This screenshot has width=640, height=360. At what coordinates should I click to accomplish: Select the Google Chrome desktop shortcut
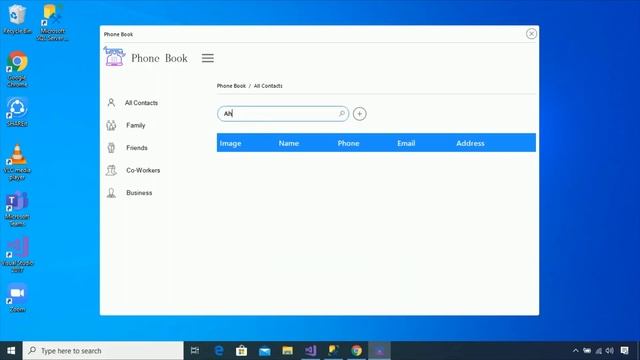(x=17, y=69)
